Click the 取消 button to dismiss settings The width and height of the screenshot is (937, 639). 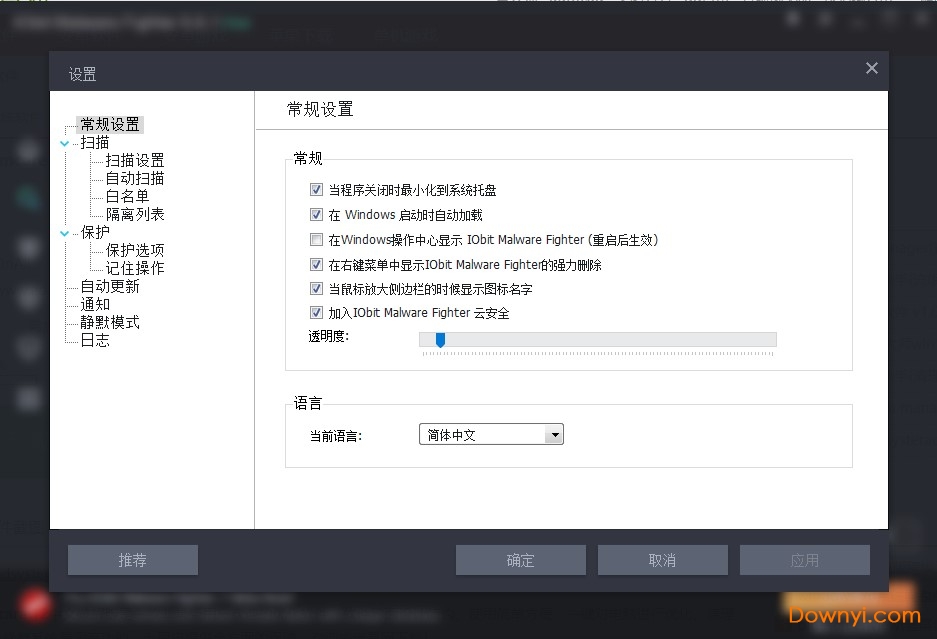(x=662, y=560)
